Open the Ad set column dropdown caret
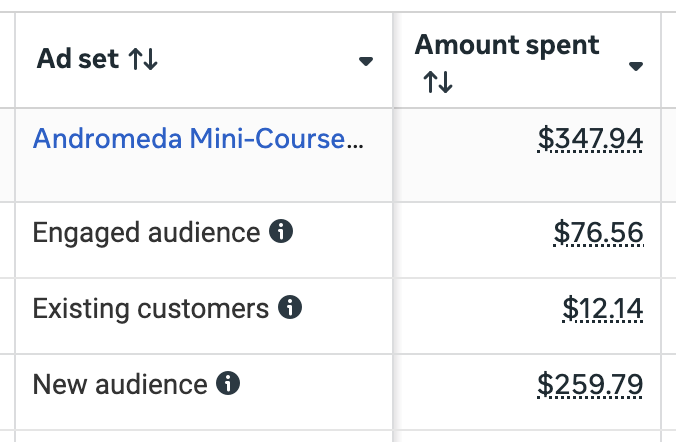This screenshot has height=442, width=676. tap(366, 61)
